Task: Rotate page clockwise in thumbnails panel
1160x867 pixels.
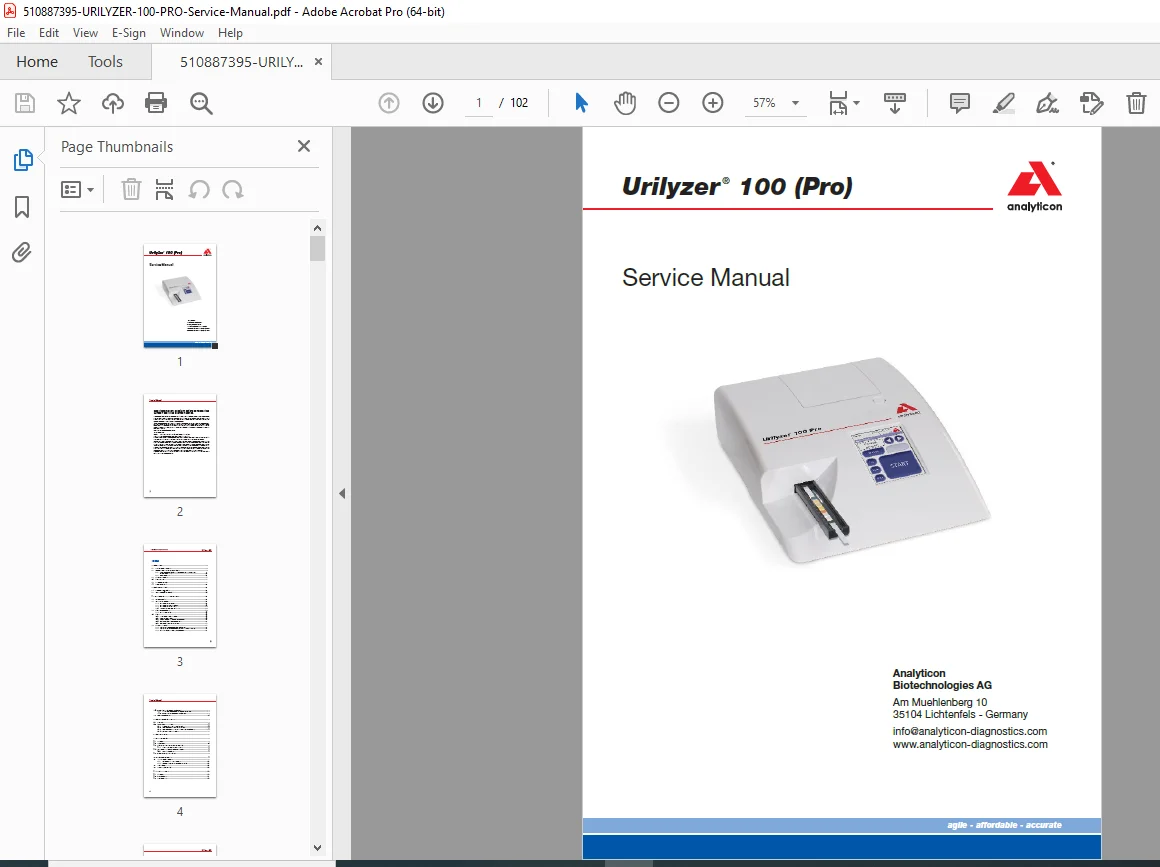Action: [233, 189]
